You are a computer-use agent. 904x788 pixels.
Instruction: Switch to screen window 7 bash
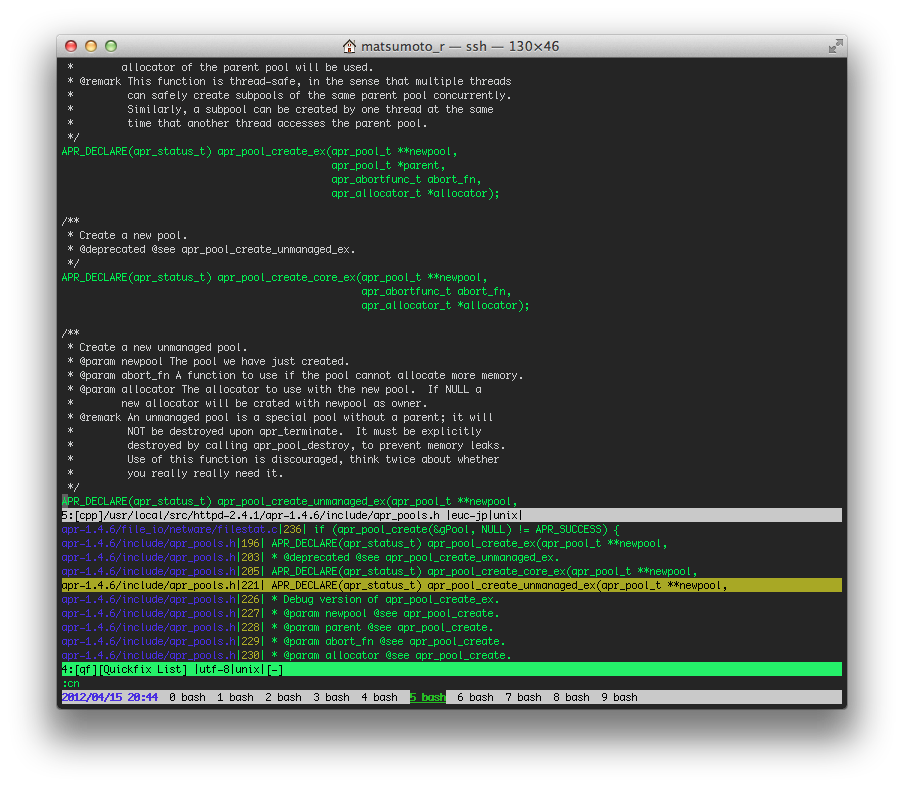(x=523, y=697)
